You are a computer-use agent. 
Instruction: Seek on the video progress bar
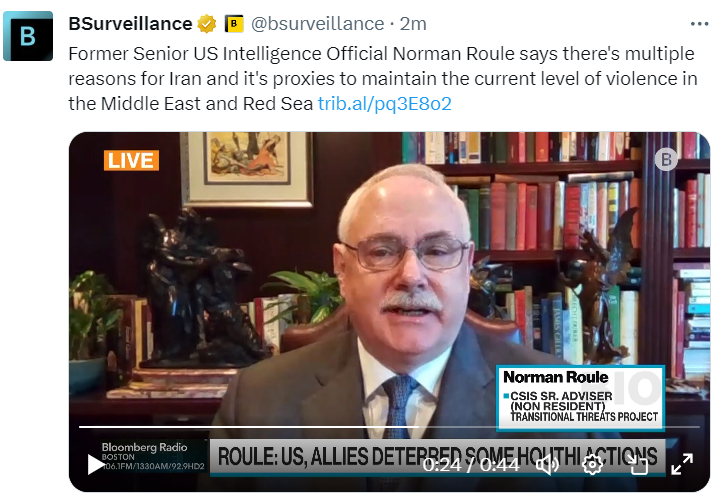click(x=389, y=427)
